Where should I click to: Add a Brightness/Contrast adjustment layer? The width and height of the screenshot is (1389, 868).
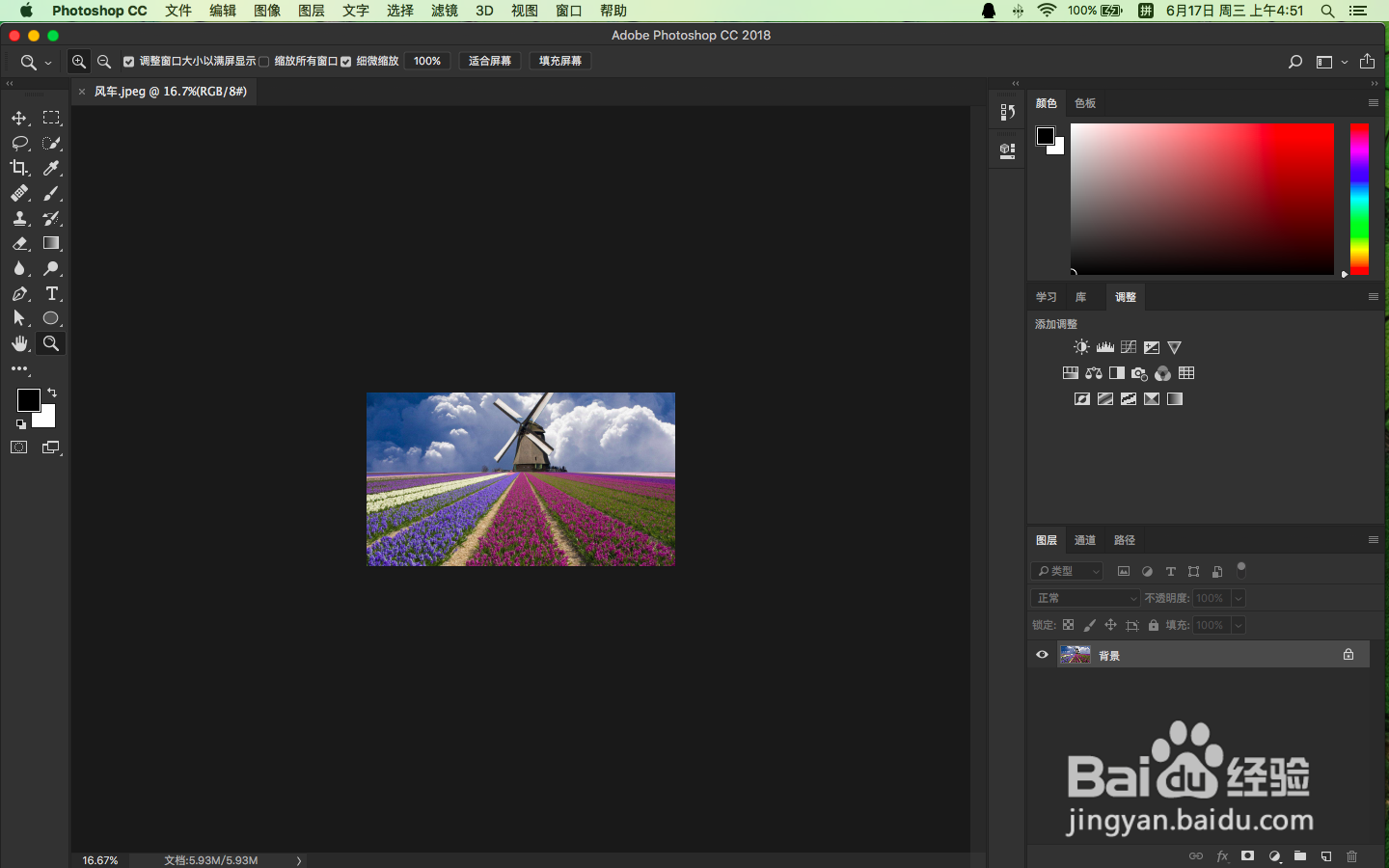click(x=1081, y=347)
